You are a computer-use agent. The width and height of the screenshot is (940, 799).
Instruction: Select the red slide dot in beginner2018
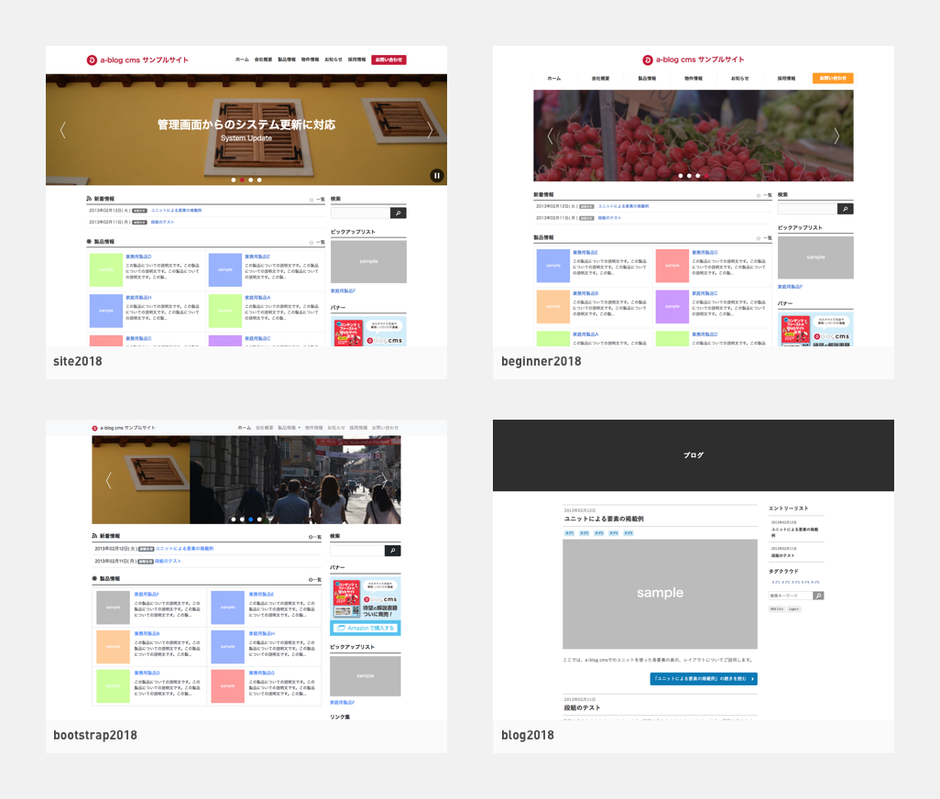pos(689,175)
